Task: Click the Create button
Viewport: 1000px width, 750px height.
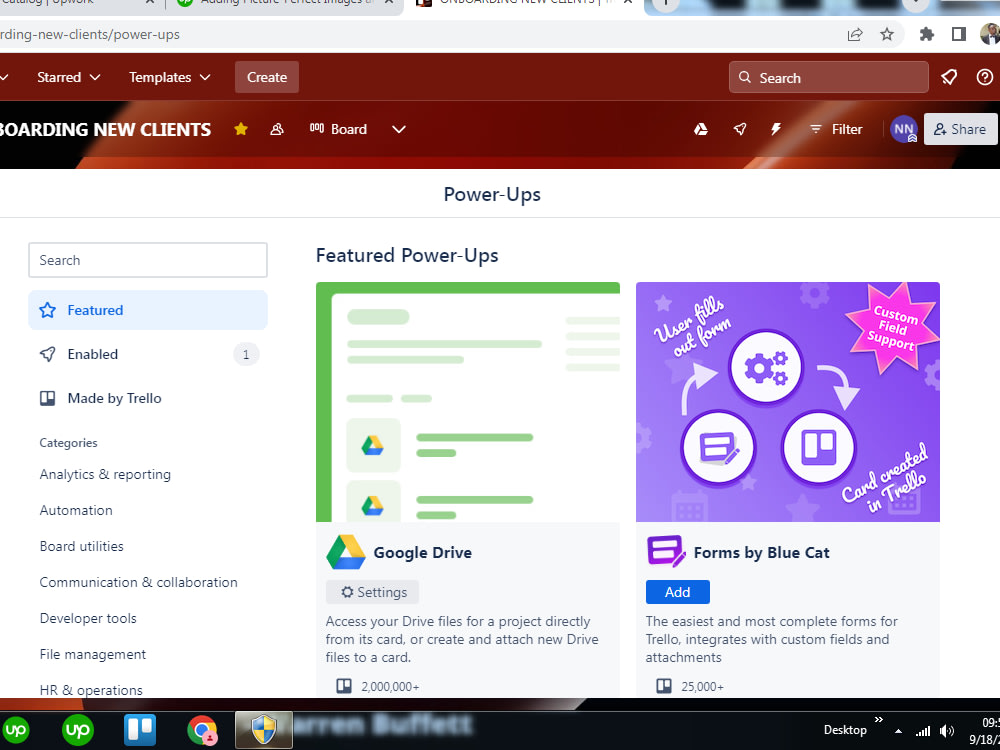Action: coord(267,77)
